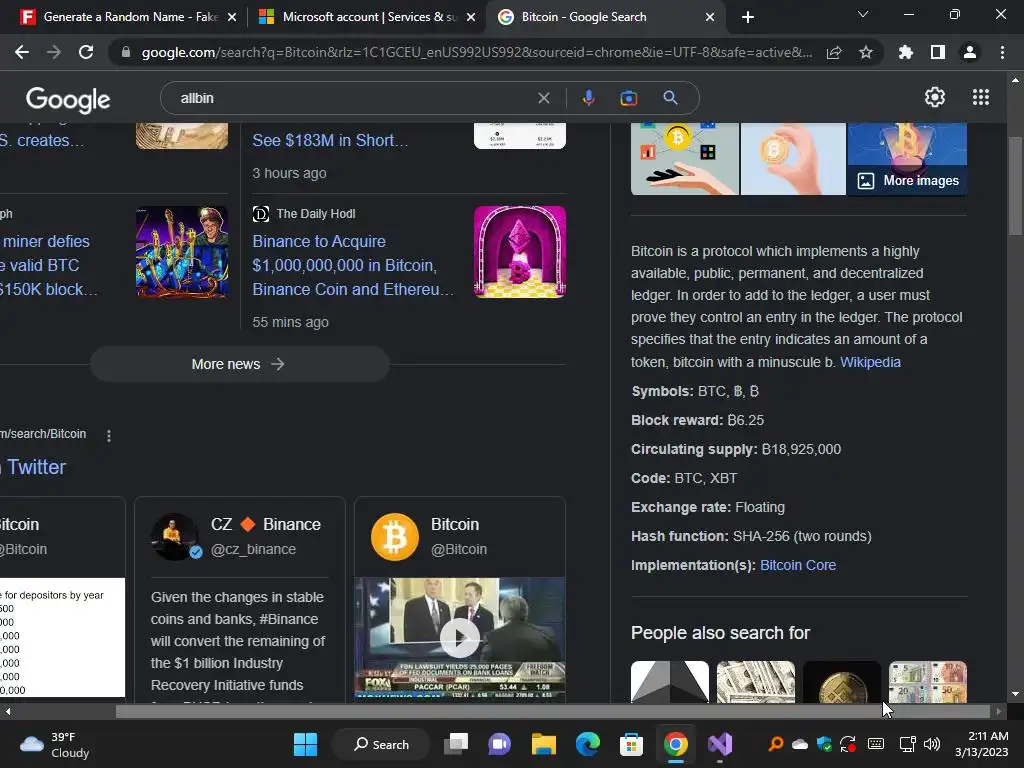Share this page from address bar
1024x768 pixels.
pyautogui.click(x=834, y=53)
